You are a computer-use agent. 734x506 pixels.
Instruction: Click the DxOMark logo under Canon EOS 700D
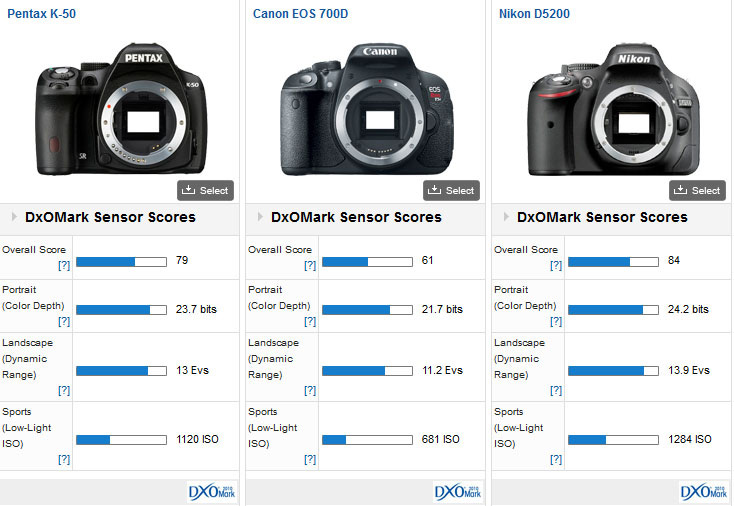pyautogui.click(x=457, y=492)
